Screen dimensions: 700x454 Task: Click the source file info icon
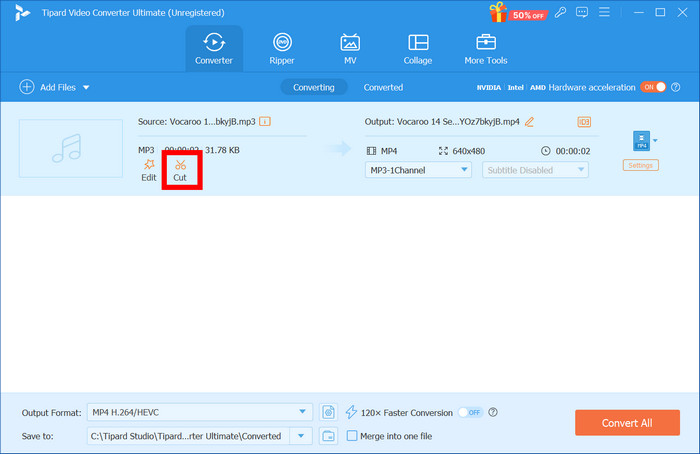(x=265, y=121)
